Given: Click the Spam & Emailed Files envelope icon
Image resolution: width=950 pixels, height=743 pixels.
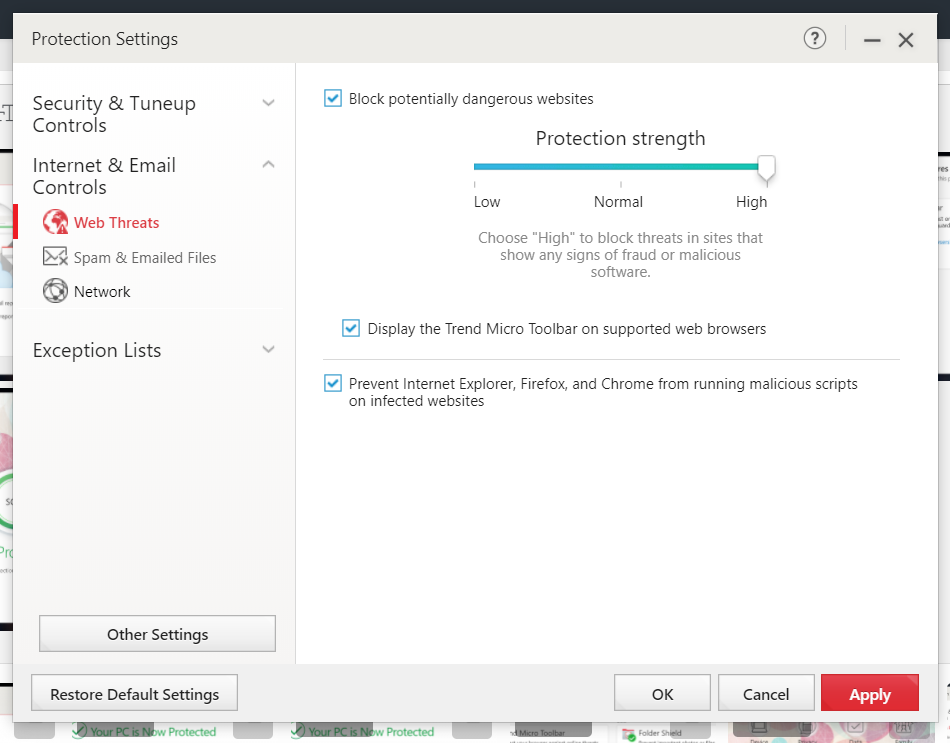Looking at the screenshot, I should (55, 257).
